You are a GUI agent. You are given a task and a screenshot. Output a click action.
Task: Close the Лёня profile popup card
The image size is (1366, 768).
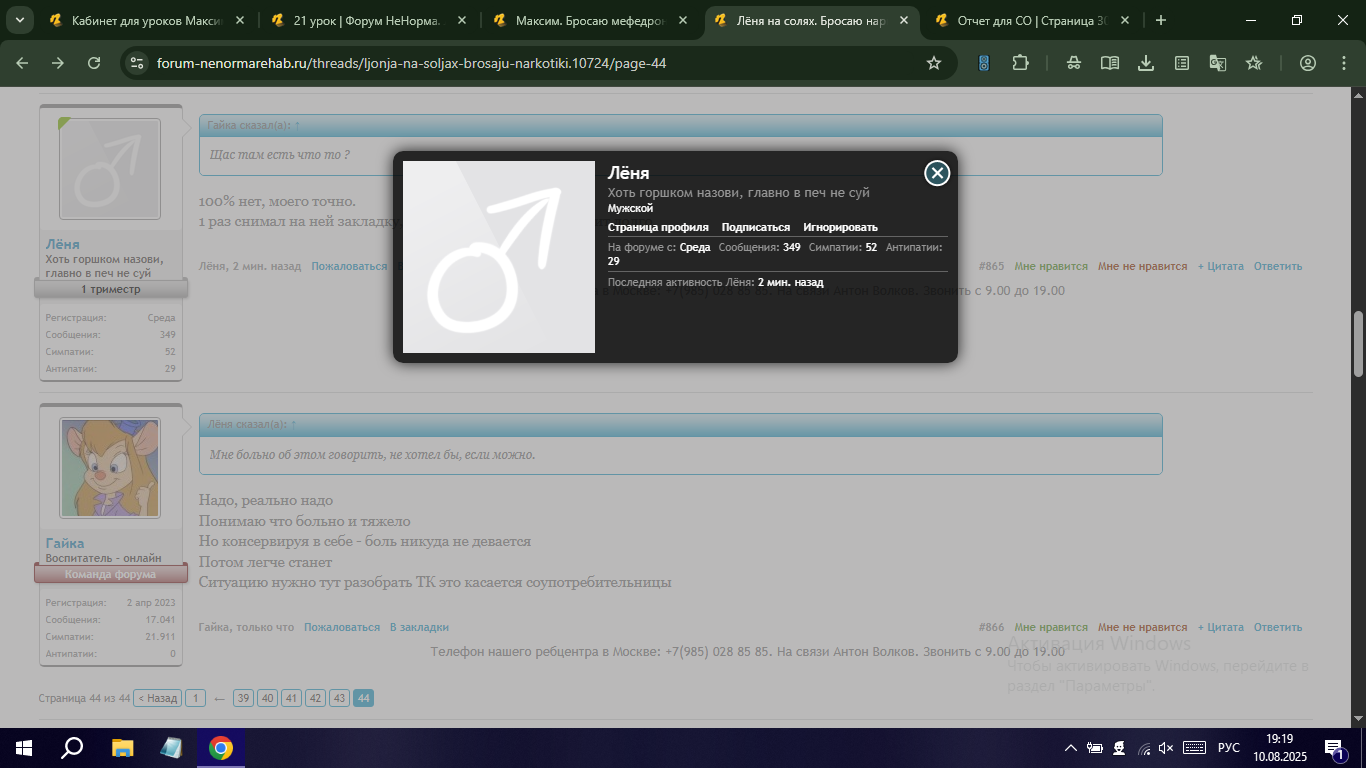[x=936, y=173]
